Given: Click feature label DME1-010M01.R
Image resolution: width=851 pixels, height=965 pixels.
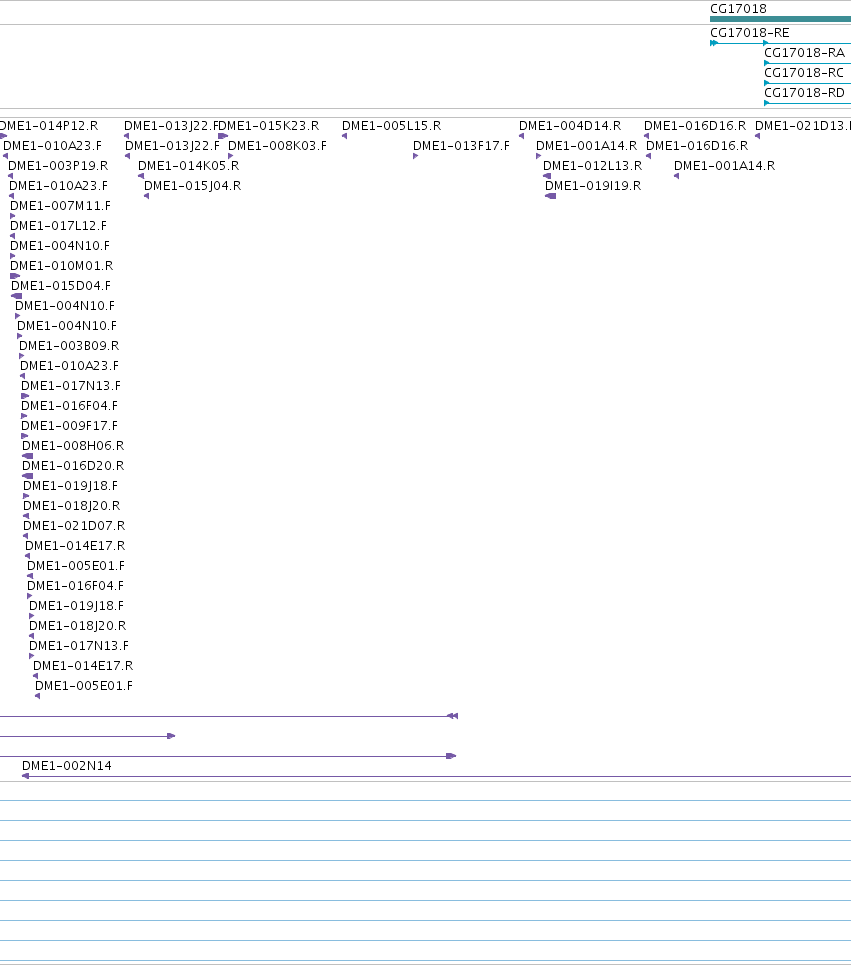Looking at the screenshot, I should (62, 266).
